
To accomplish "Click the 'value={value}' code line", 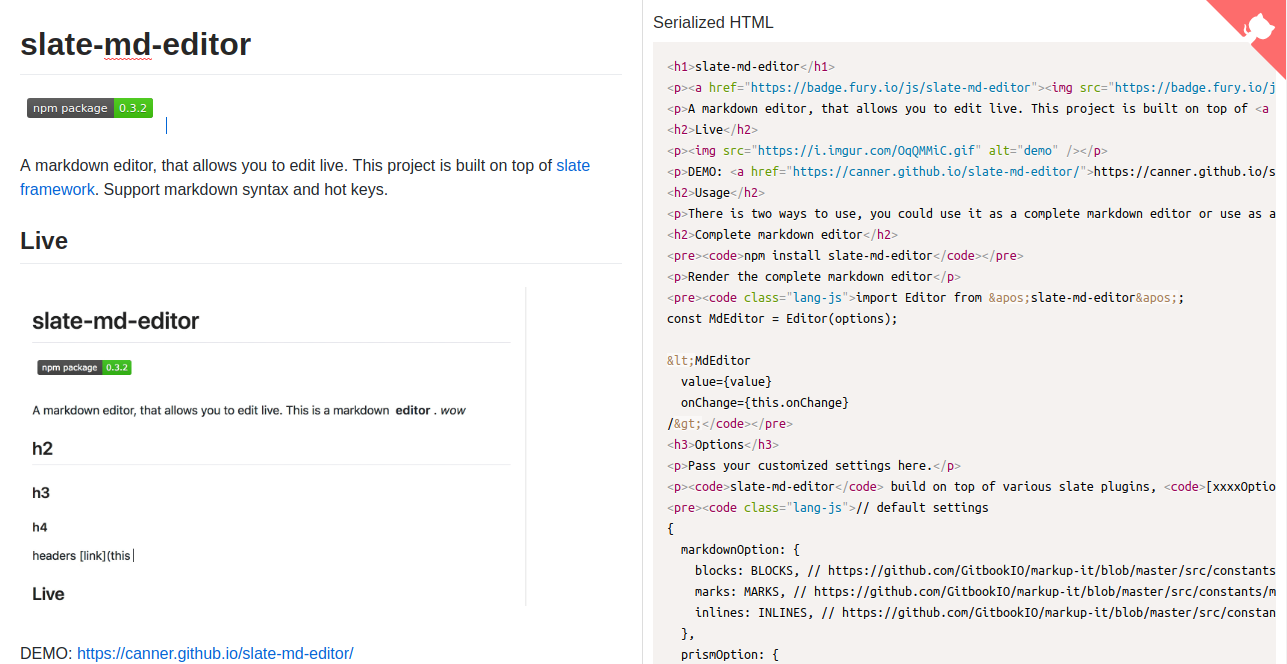I will tap(726, 382).
